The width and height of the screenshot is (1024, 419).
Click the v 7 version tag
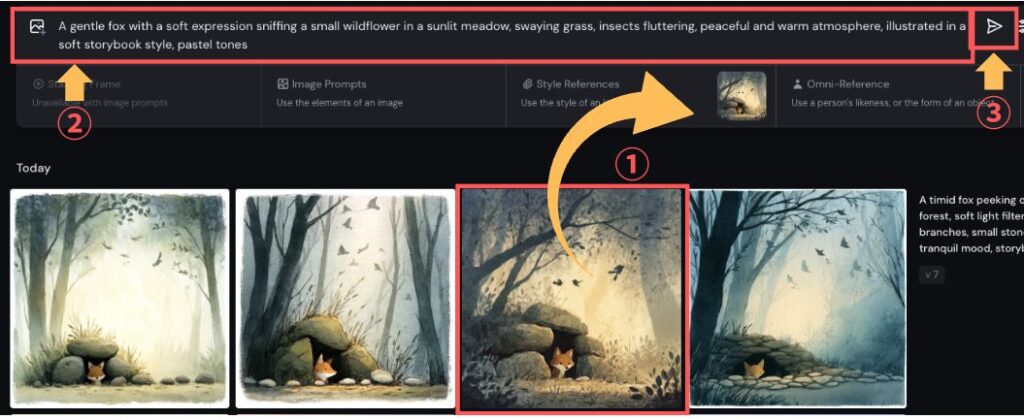coord(932,275)
